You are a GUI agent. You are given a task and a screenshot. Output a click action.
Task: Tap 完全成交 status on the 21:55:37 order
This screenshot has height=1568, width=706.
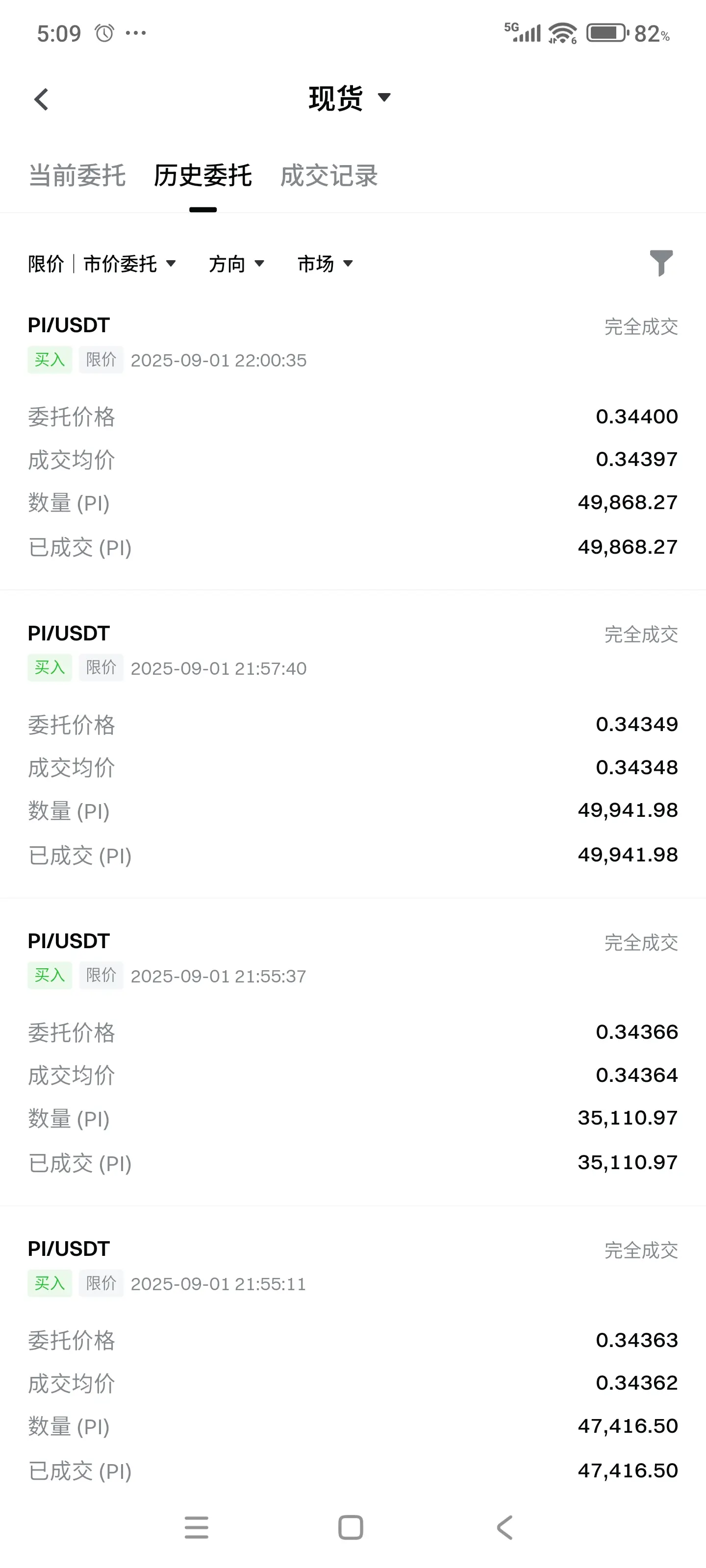tap(641, 942)
